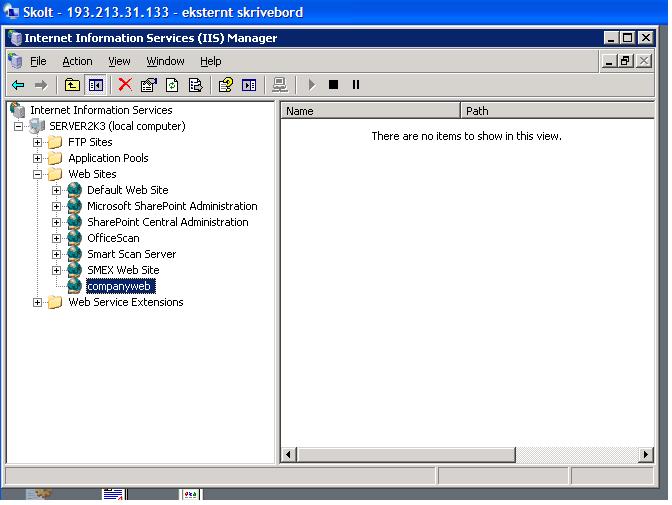Select SharePoint Central Administration label
This screenshot has height=505, width=672.
168,222
